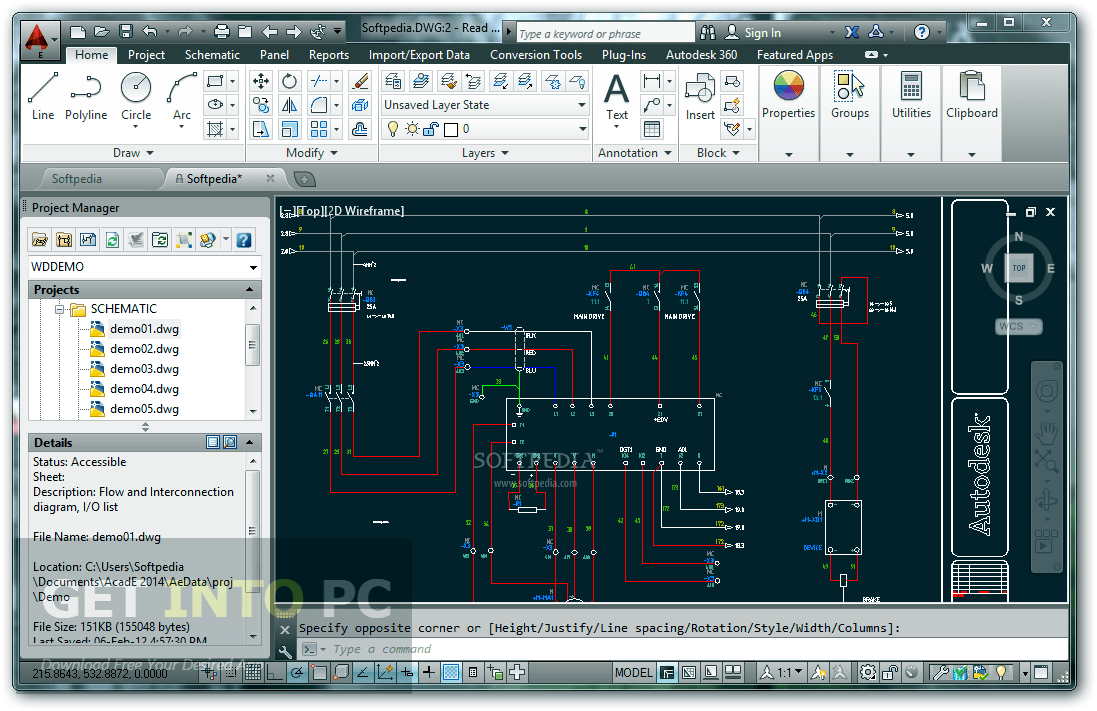This screenshot has width=1097, height=711.
Task: Switch to Conversion Tools tab
Action: coord(536,55)
